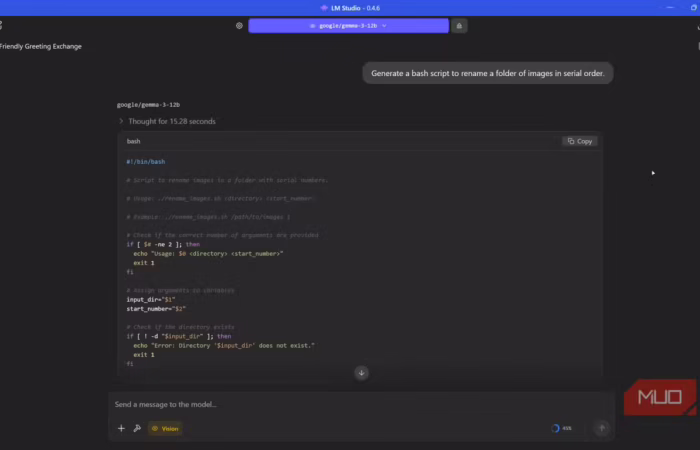This screenshot has width=700, height=450.
Task: Click the plus icon to add an attachment
Action: (122, 428)
